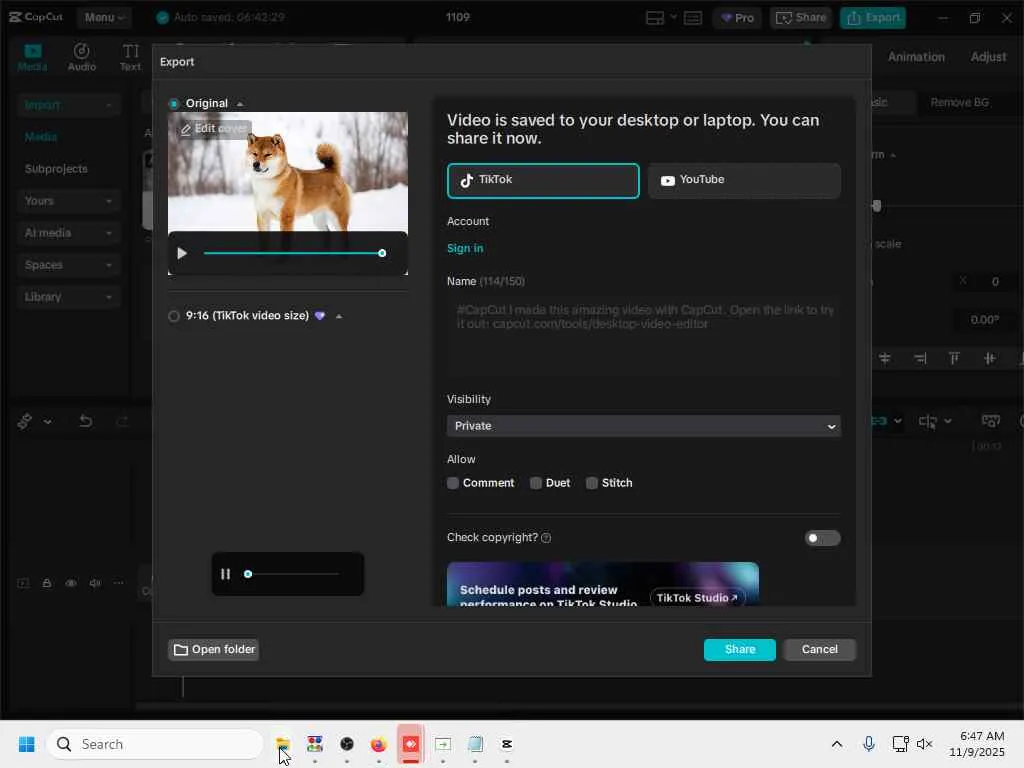Click Edit cover on the video preview
Image resolution: width=1024 pixels, height=768 pixels.
(x=214, y=129)
